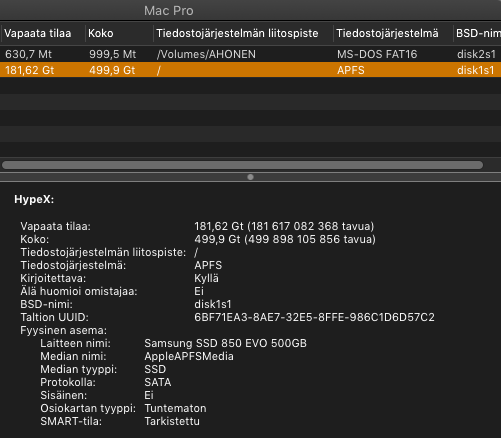Click the 999,5 Mt size cell
Viewport: 501px width, 438px height.
(112, 54)
